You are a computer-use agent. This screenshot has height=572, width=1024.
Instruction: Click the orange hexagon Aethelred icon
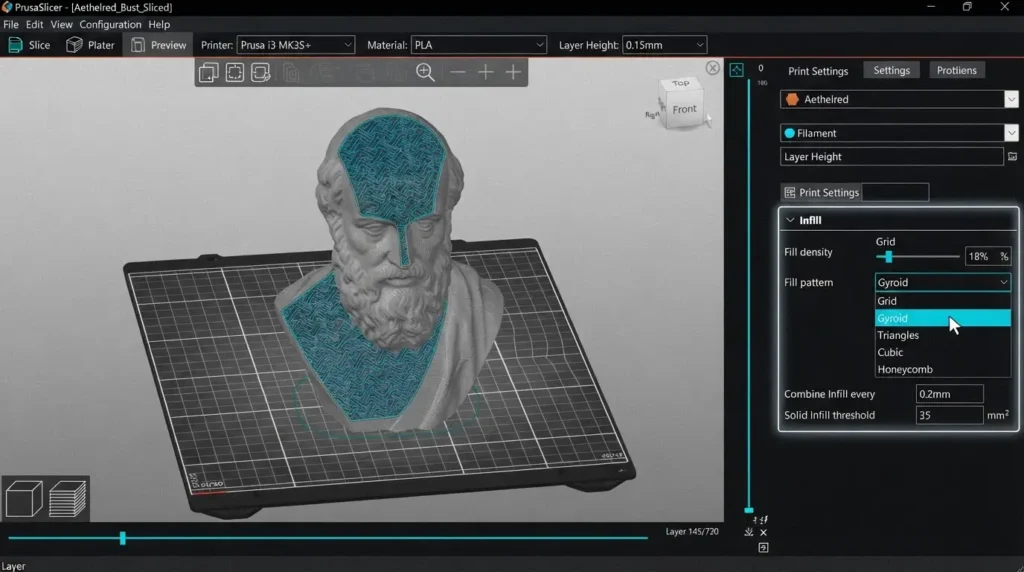click(x=792, y=99)
